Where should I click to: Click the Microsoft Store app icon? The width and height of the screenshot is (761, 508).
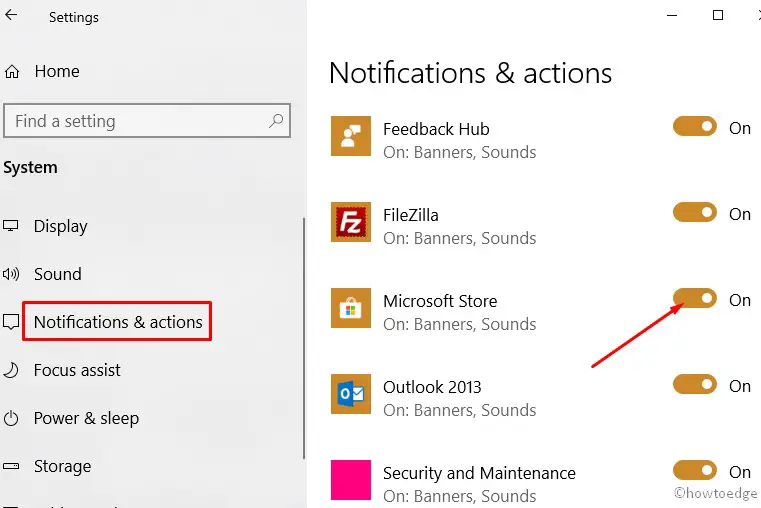[x=350, y=309]
